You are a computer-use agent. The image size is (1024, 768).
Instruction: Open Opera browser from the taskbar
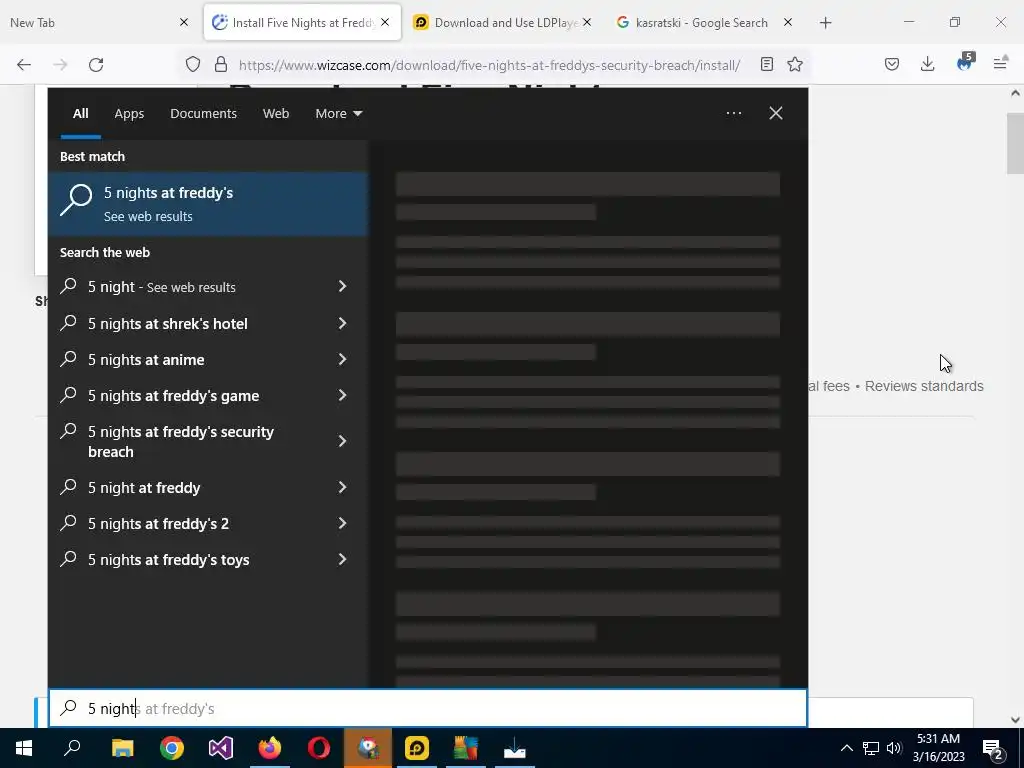pyautogui.click(x=319, y=748)
